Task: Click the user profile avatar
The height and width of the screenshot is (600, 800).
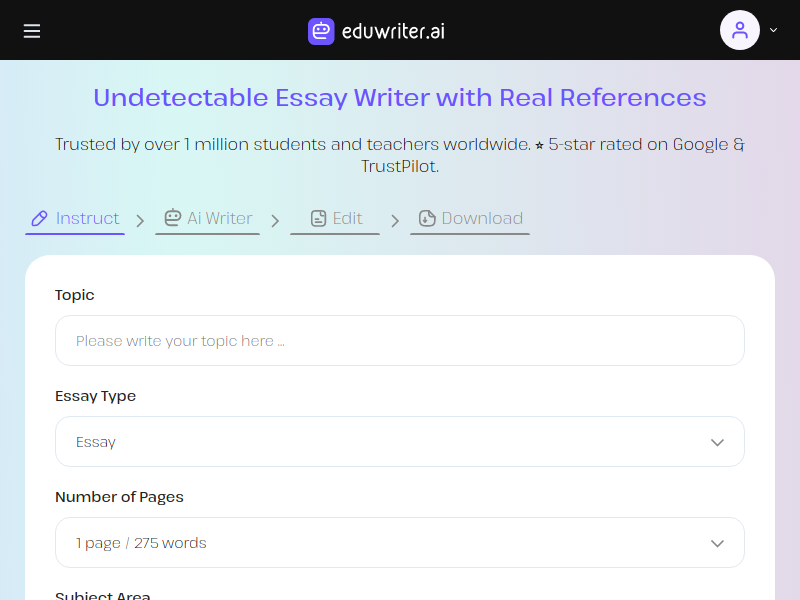Action: (x=739, y=30)
